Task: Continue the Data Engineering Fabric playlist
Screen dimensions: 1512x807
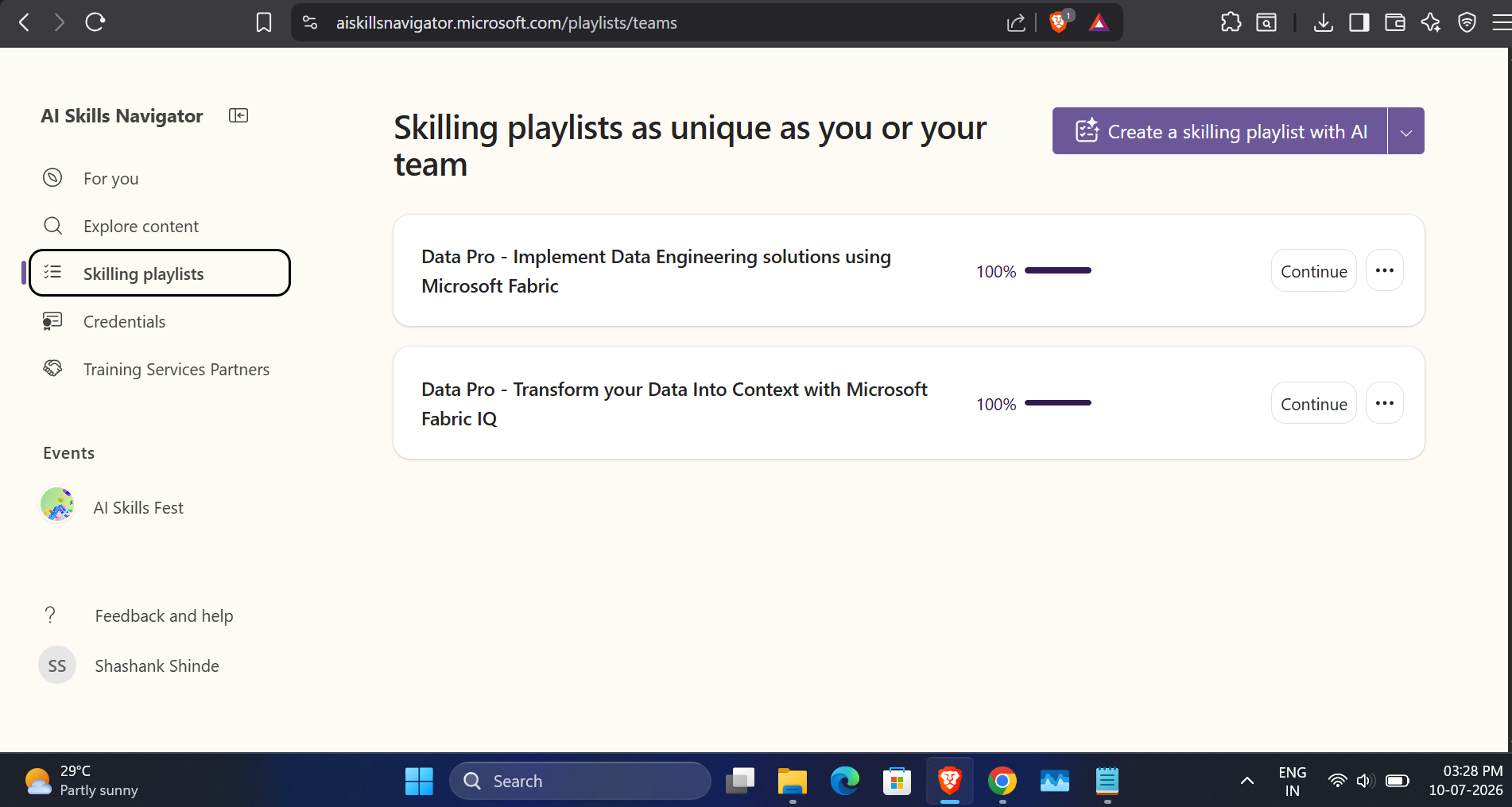Action: coord(1313,270)
